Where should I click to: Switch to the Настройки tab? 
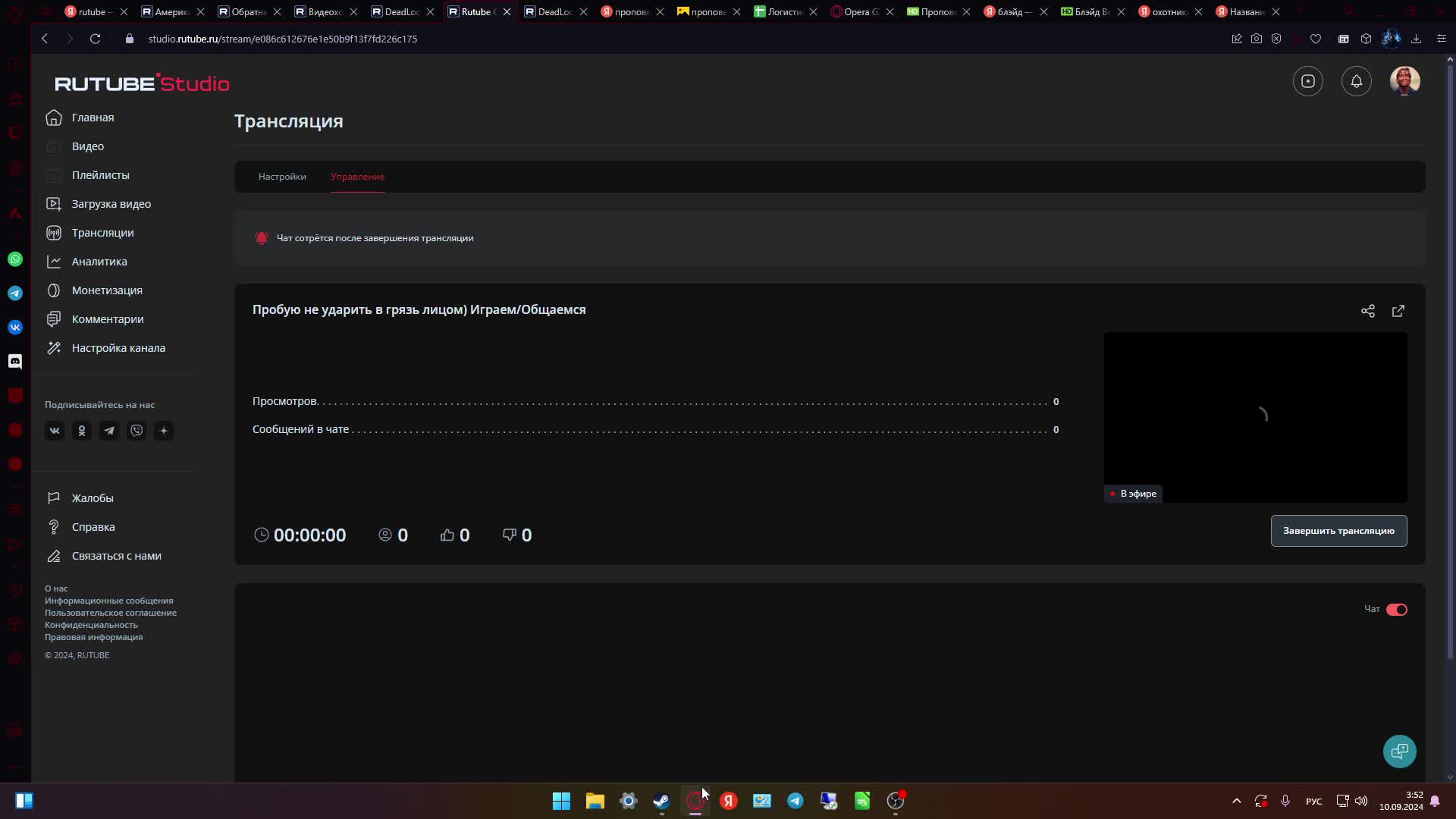(282, 177)
